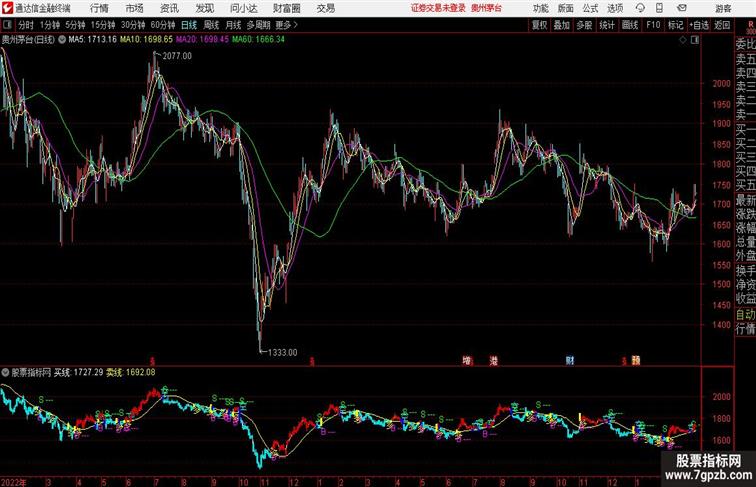Open the mail envelope icon
The height and width of the screenshot is (487, 756).
tap(682, 8)
